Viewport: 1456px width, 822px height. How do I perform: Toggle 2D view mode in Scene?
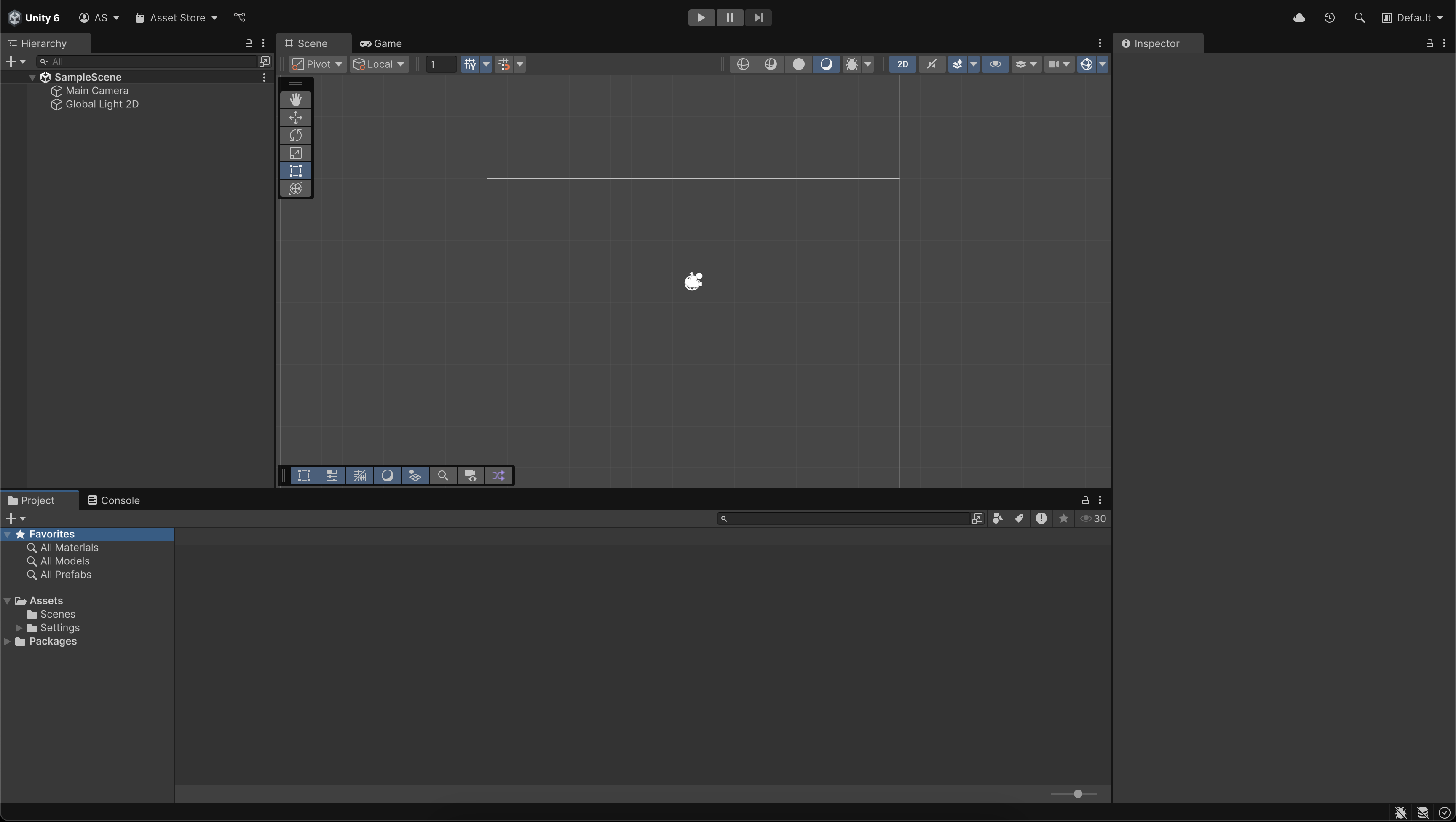pos(902,64)
